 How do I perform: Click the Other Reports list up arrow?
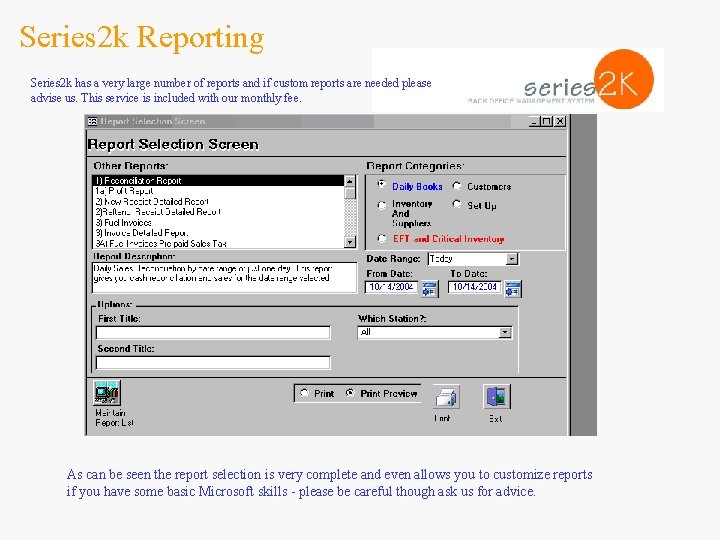click(350, 181)
